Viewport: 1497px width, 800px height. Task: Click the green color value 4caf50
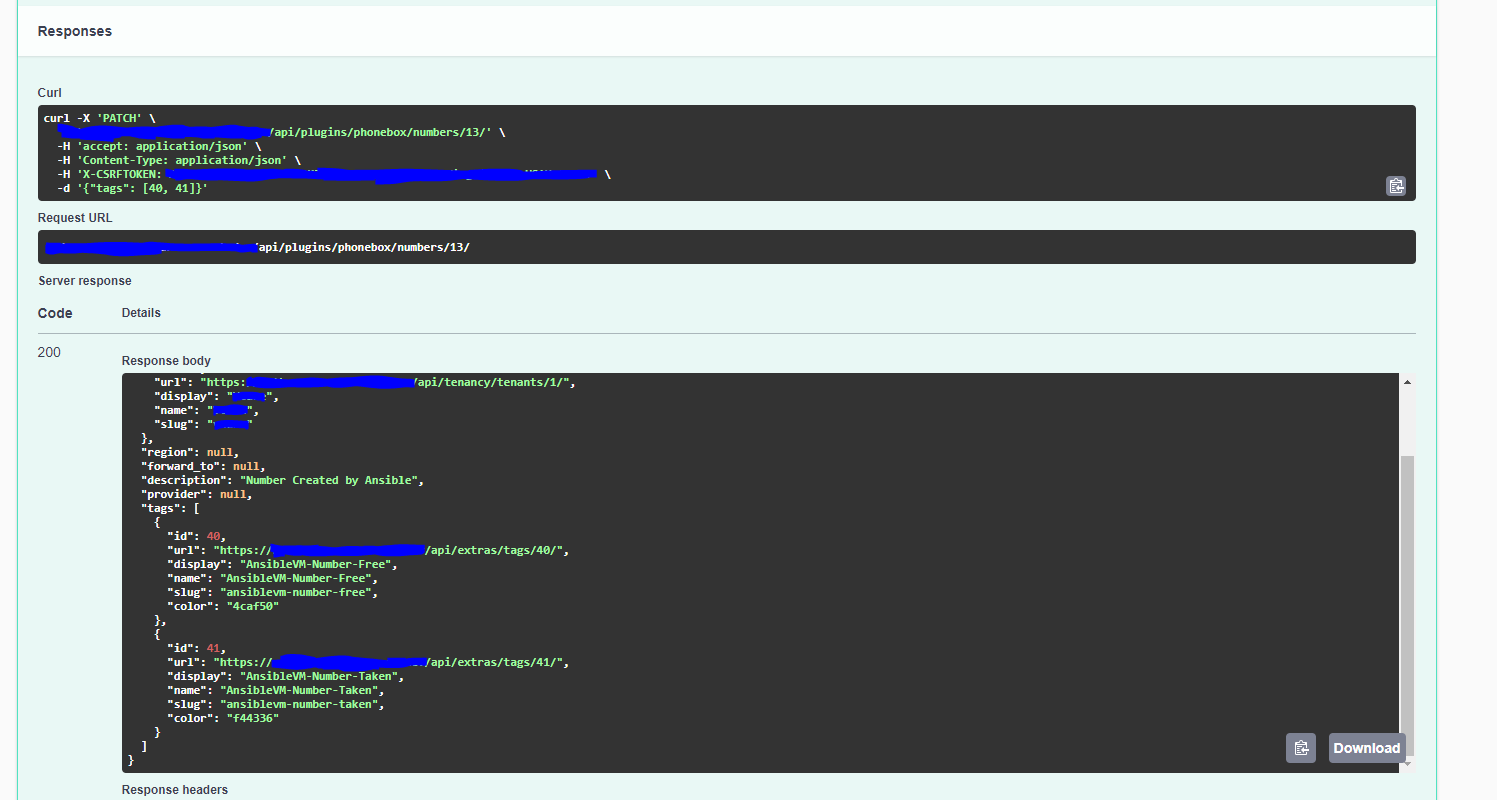click(251, 605)
